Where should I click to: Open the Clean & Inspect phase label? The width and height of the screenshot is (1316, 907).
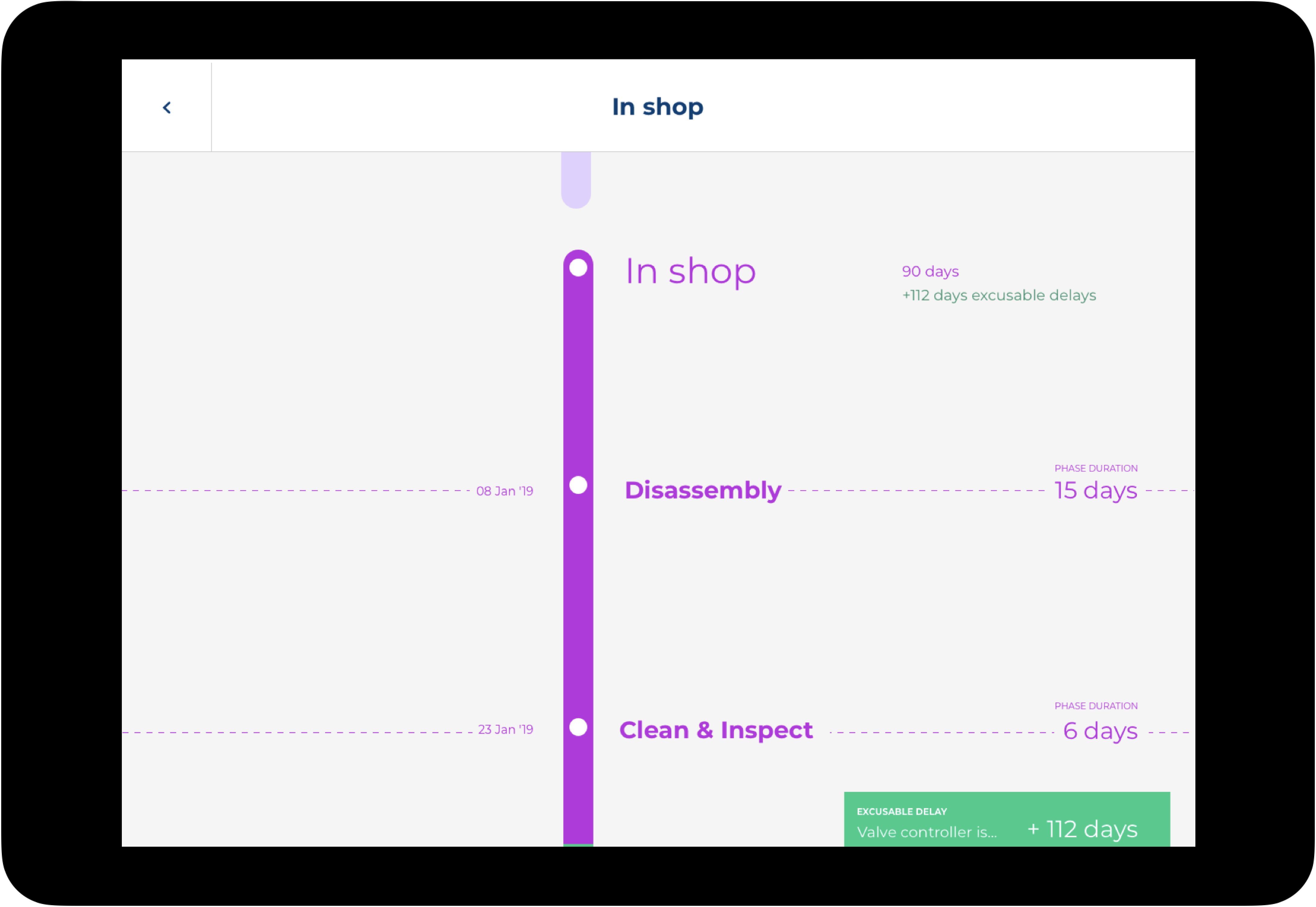point(716,730)
